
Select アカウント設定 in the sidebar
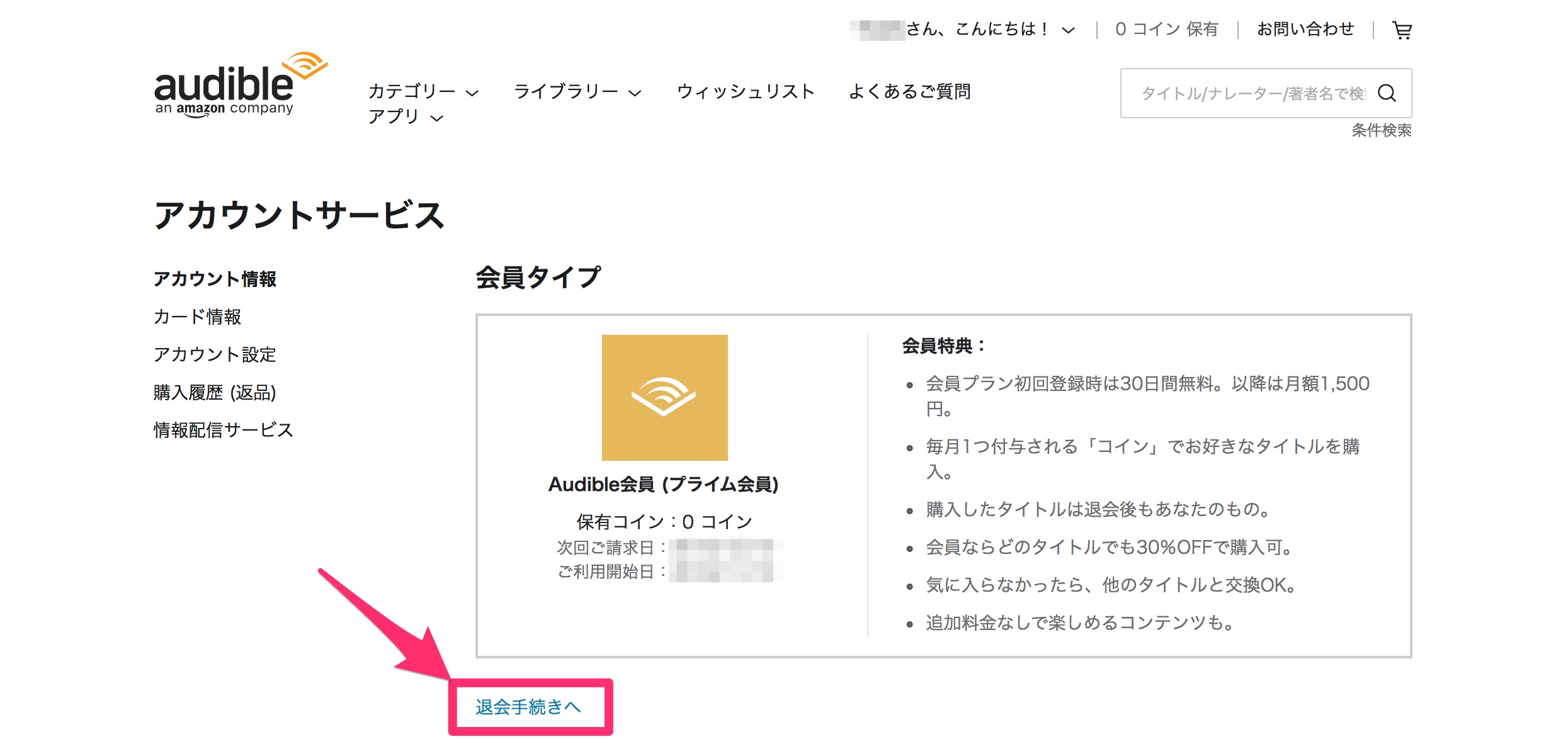pyautogui.click(x=215, y=354)
